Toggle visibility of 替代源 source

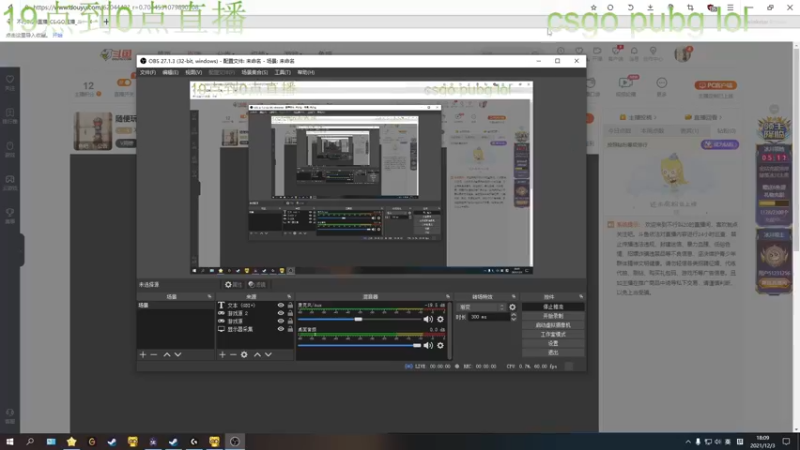coord(281,321)
